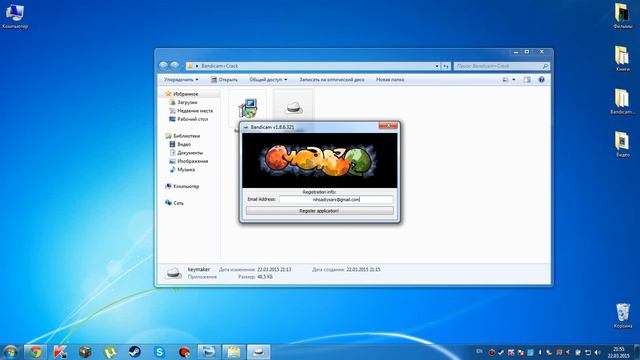Open the Компьютер desktop icon
Screen dimensions: 640x360
(x=15, y=16)
